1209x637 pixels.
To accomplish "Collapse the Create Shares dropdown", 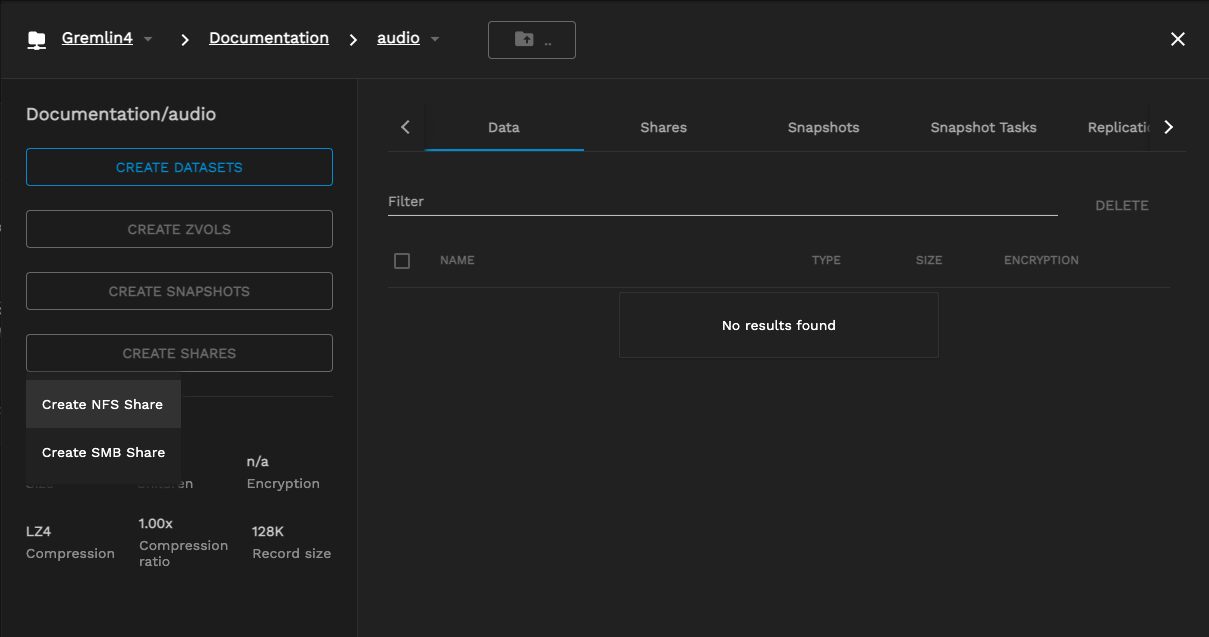I will [x=179, y=353].
